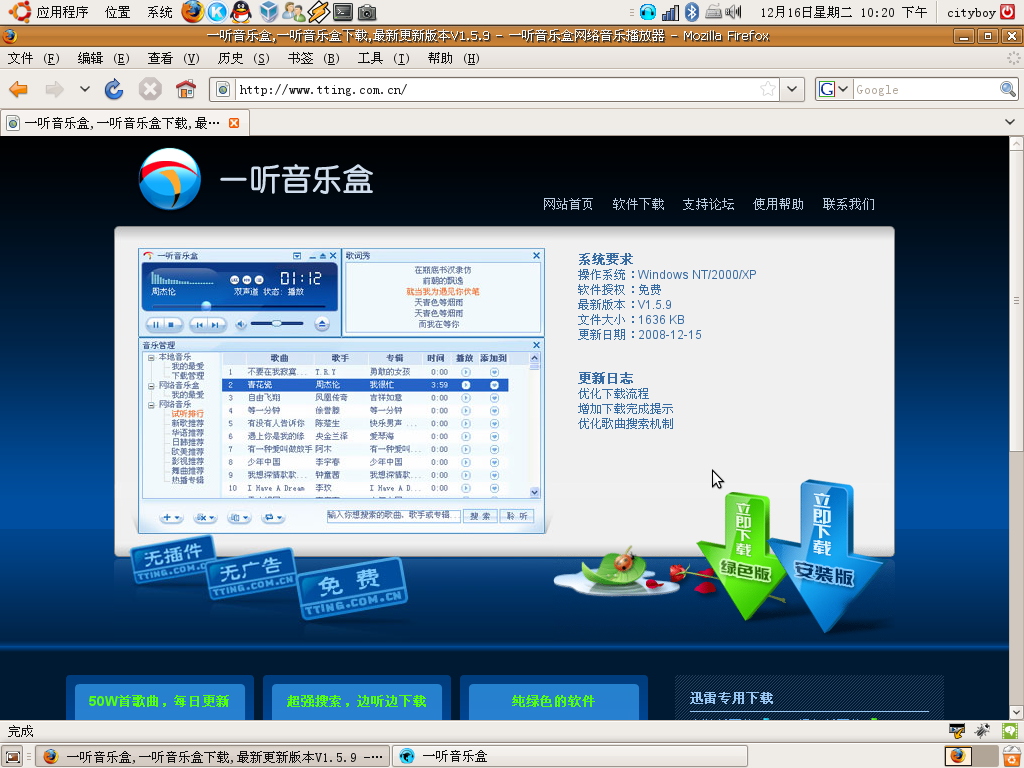Screen dimensions: 1024x768
Task: Click the 一听音乐盒 round logo
Action: [x=170, y=179]
